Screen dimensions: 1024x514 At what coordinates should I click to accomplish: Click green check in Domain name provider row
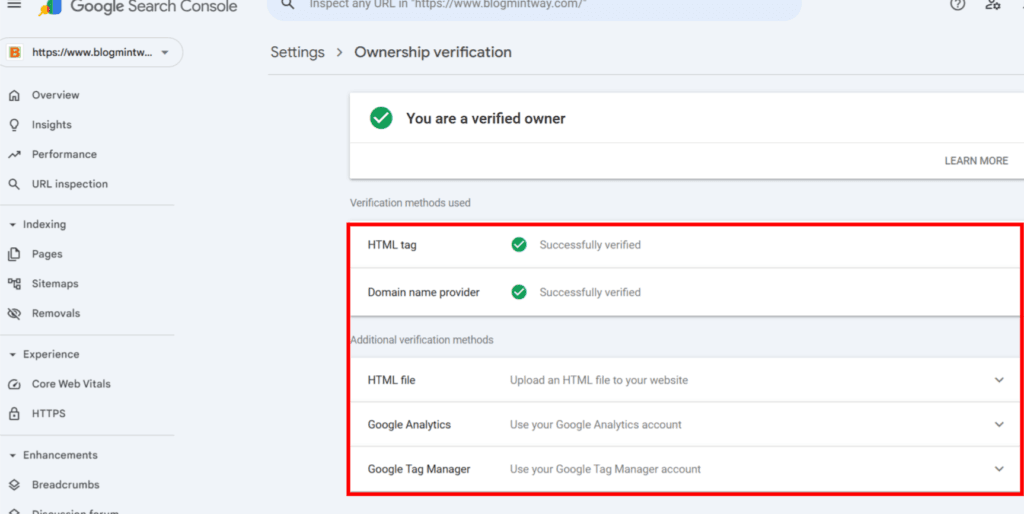519,292
